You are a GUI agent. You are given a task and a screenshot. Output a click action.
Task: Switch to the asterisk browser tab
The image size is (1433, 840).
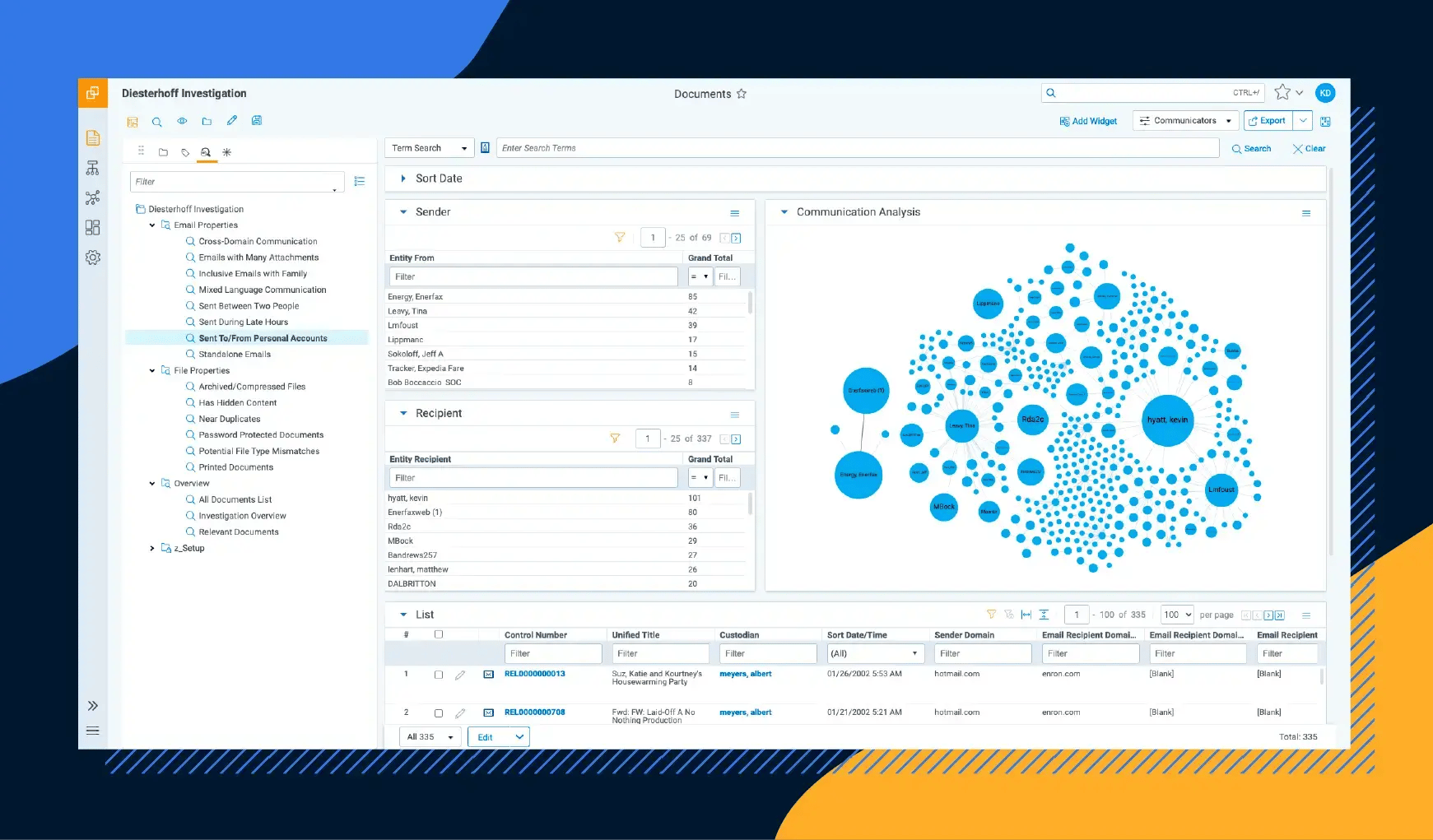tap(227, 152)
